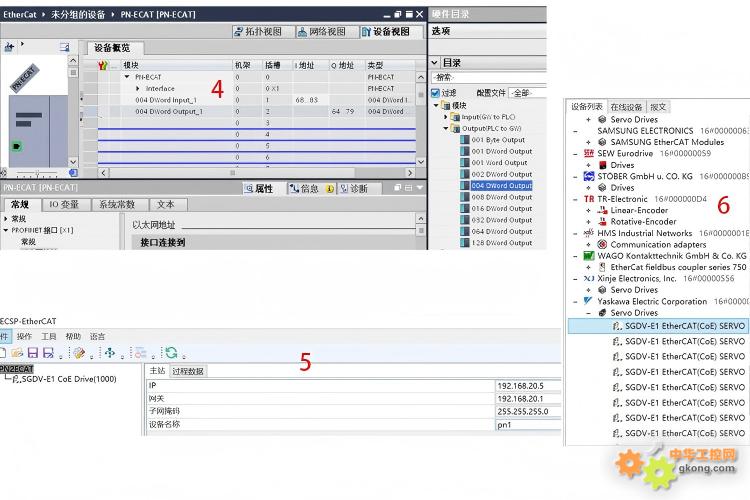The width and height of the screenshot is (750, 500).
Task: Collapse the 模块 folder in the hardware catalog
Action: click(436, 105)
